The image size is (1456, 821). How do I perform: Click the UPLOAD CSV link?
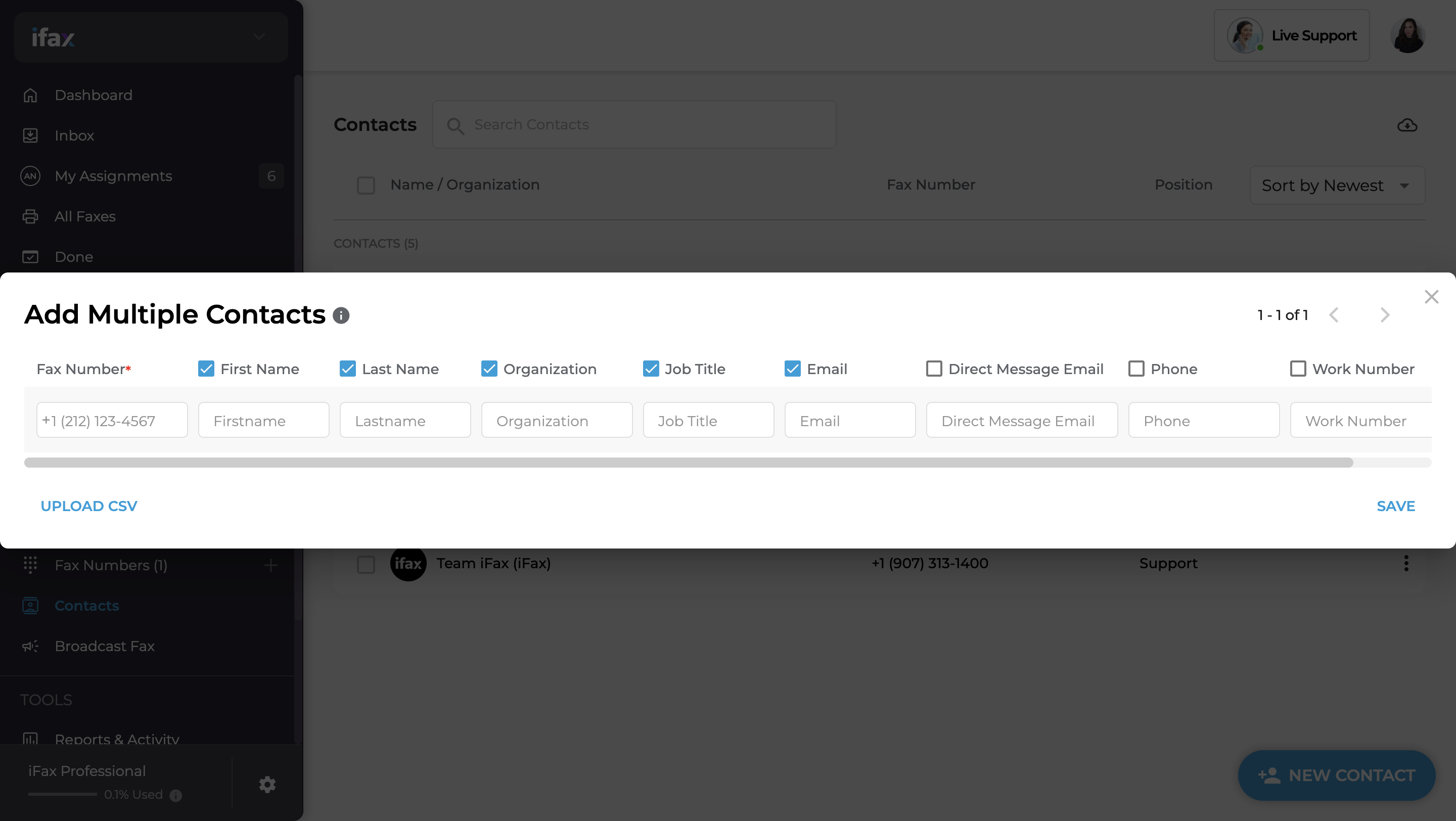[88, 506]
